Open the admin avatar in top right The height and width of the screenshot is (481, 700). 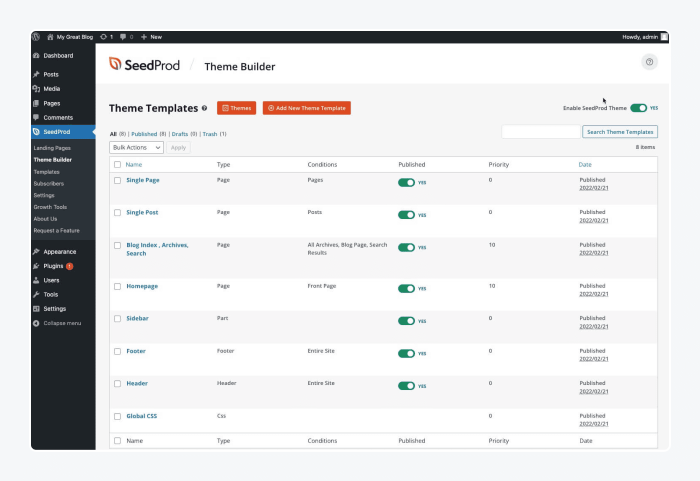tap(664, 37)
